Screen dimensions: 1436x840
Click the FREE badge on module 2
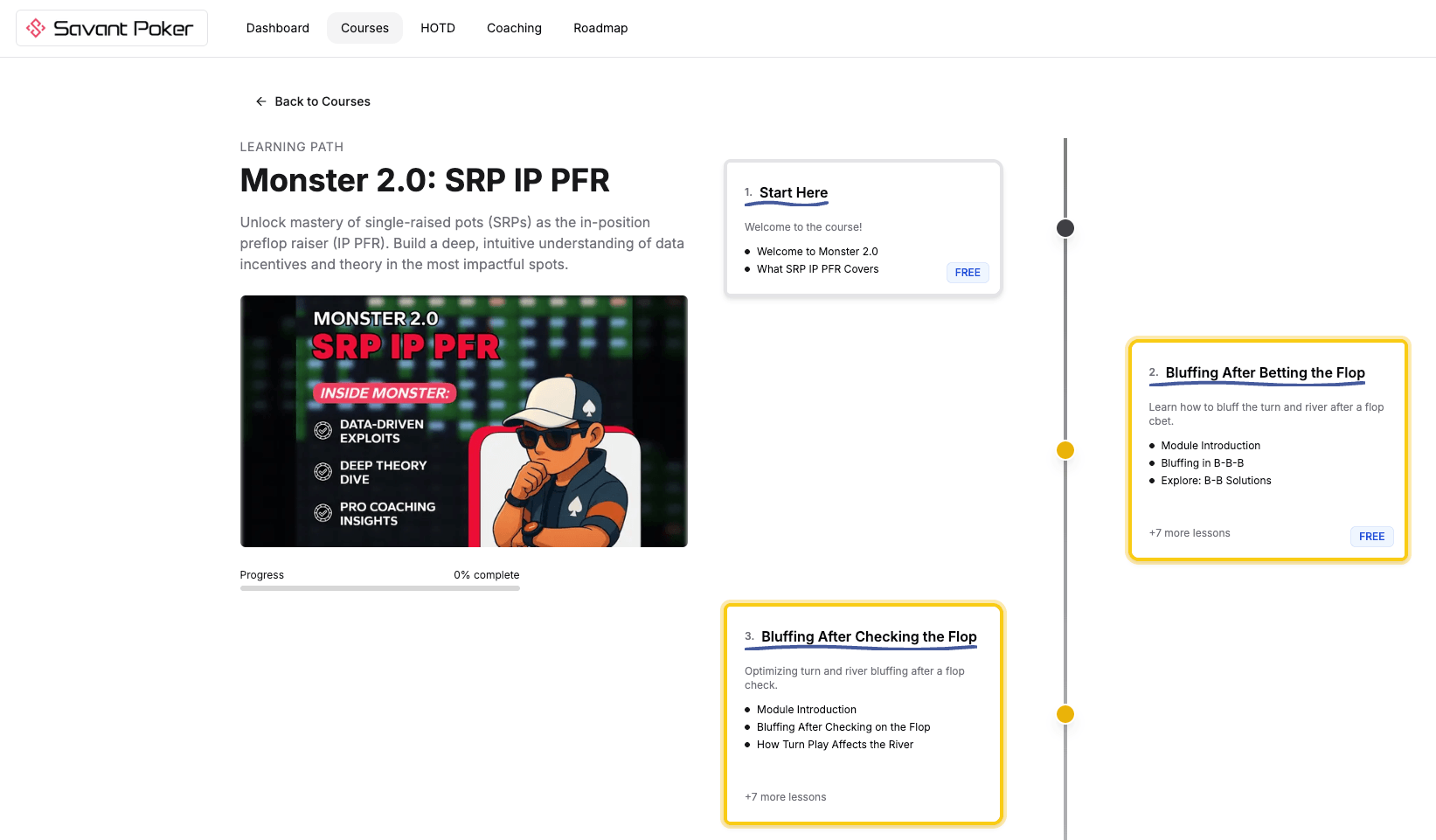[x=1371, y=537]
